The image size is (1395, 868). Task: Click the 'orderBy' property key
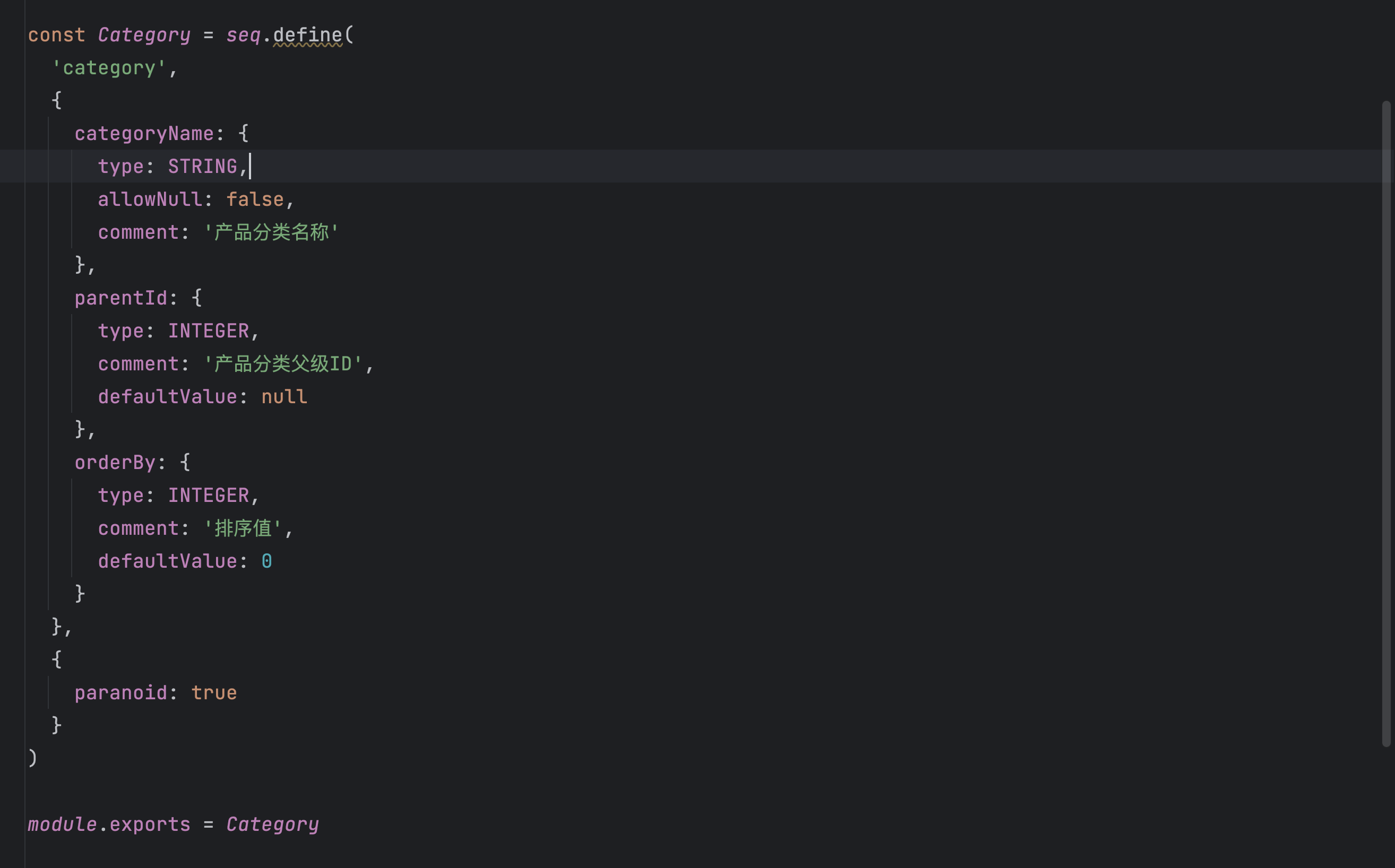[115, 463]
